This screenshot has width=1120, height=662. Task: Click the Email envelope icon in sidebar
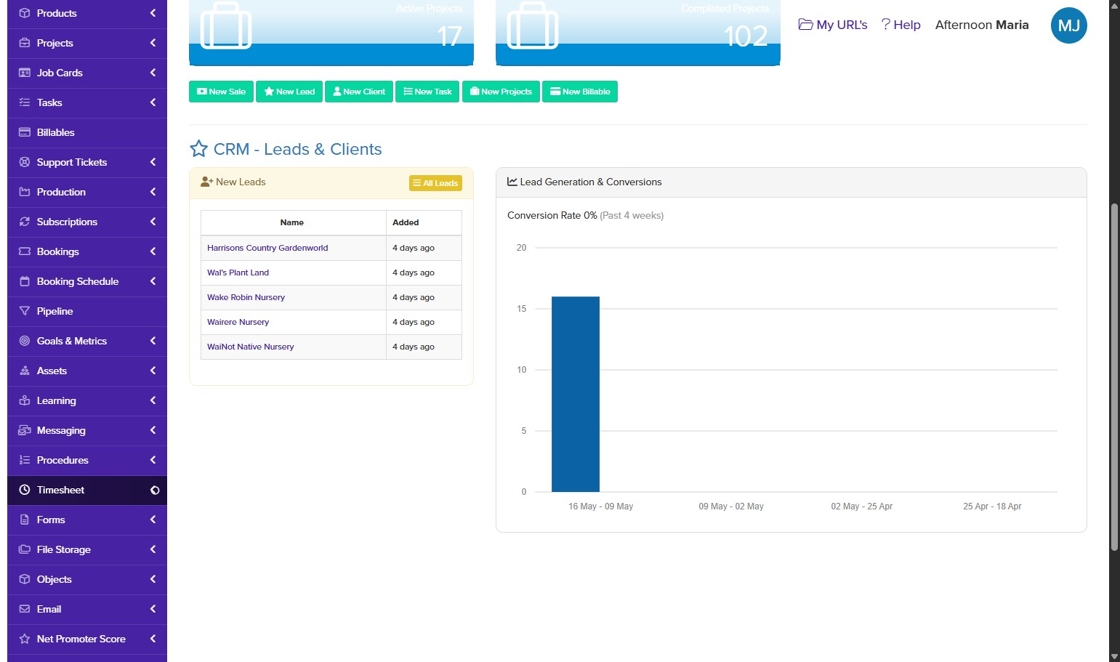(x=24, y=609)
